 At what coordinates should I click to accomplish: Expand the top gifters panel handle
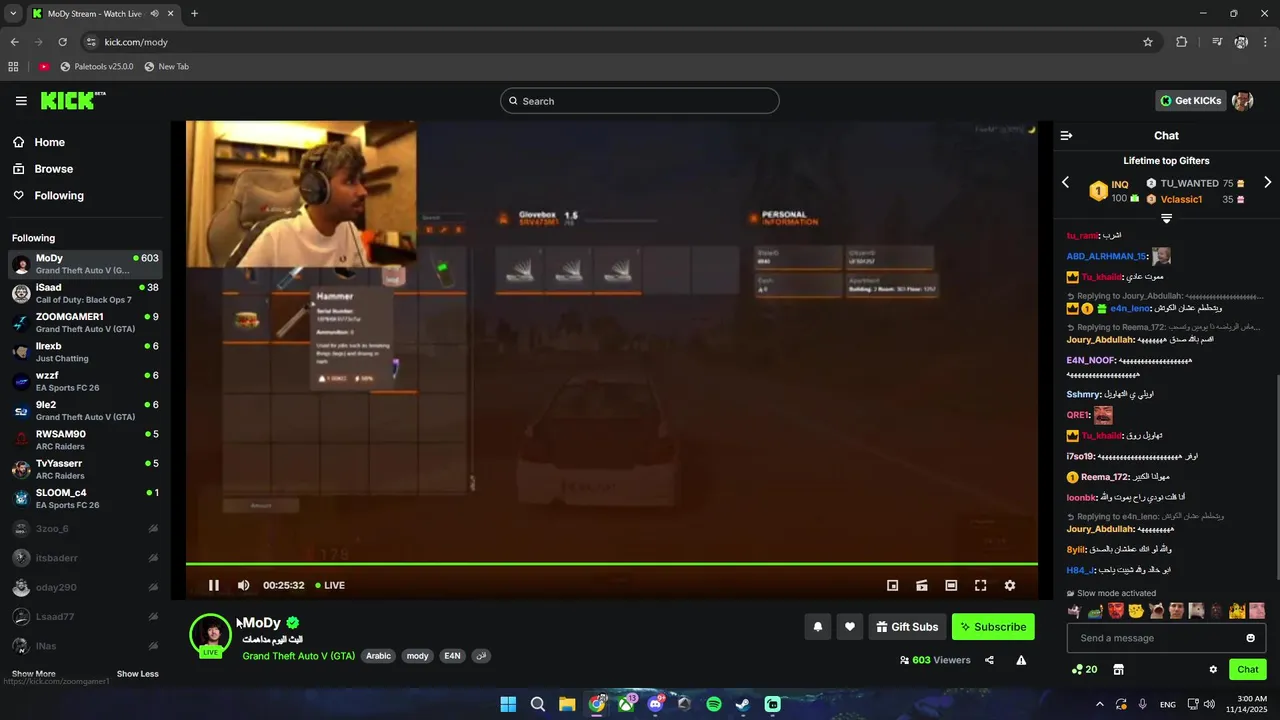pyautogui.click(x=1166, y=218)
